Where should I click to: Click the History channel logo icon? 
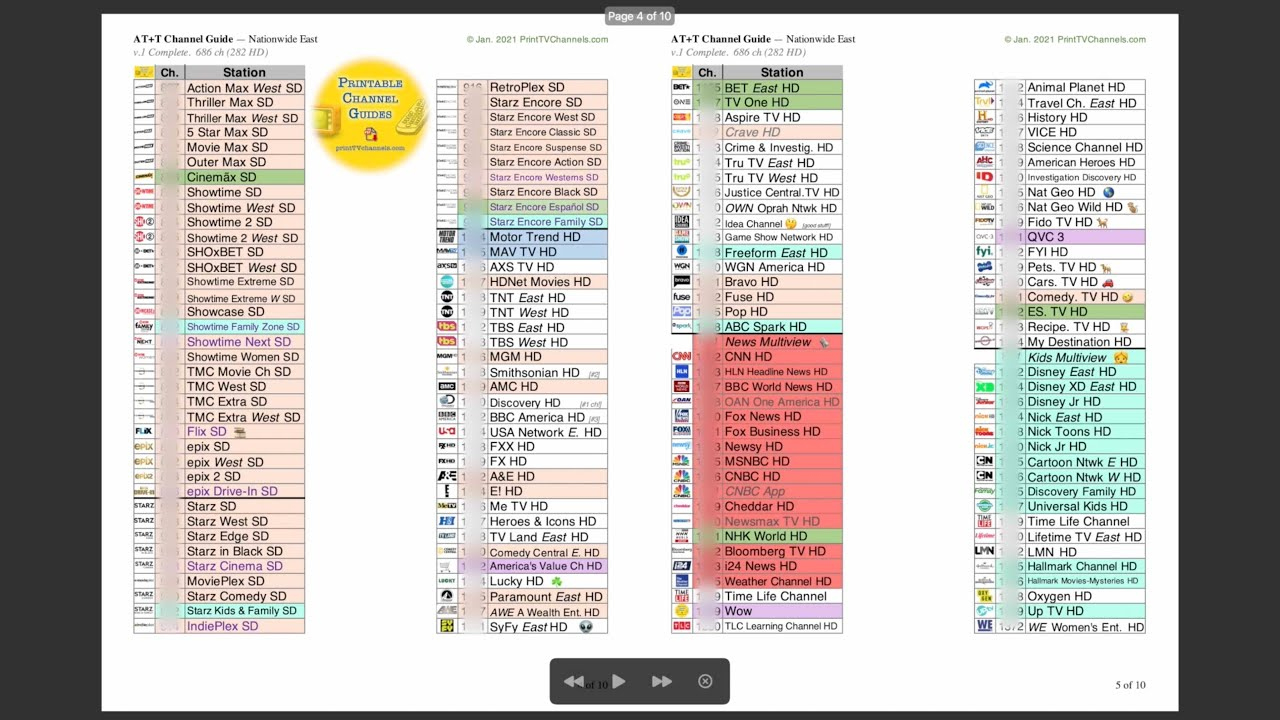[984, 117]
